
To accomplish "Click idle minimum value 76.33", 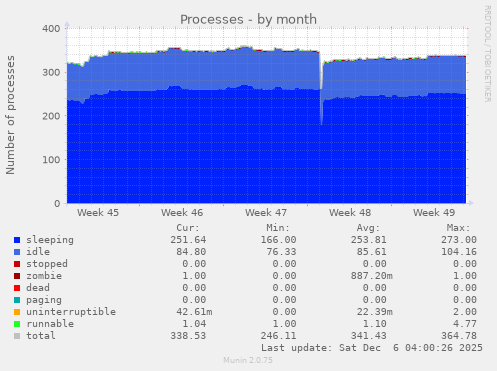I will (281, 252).
